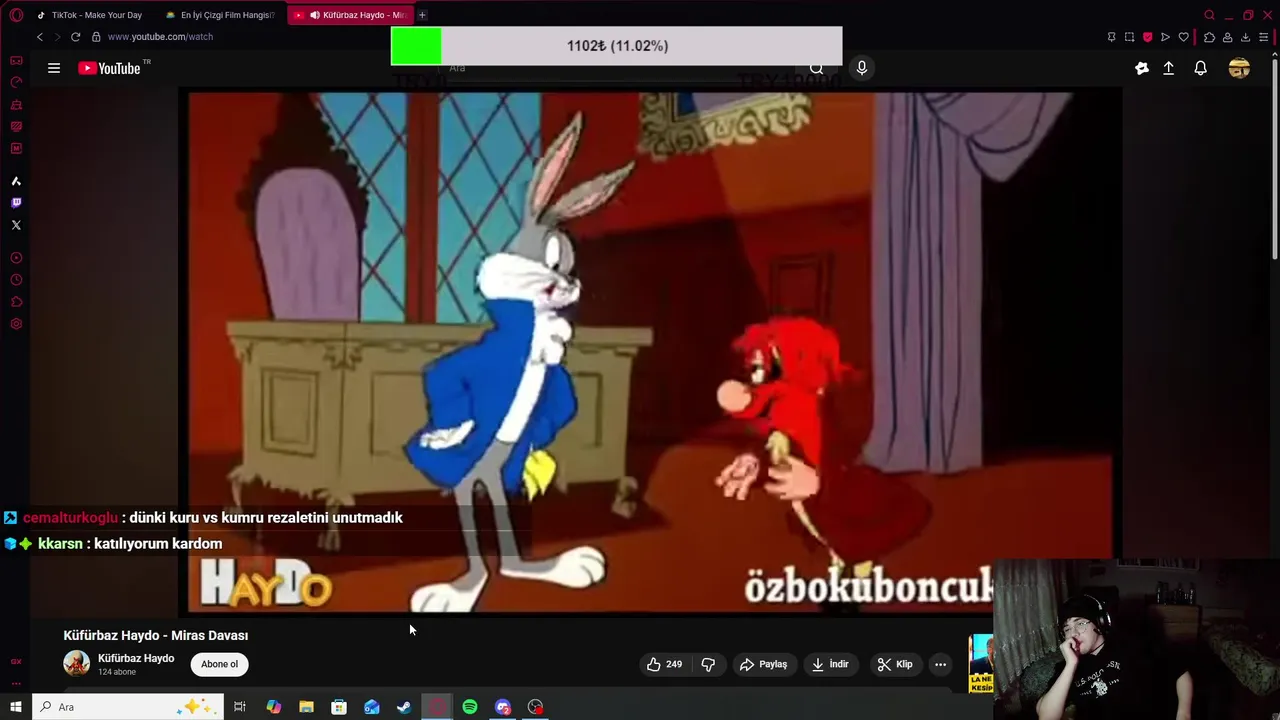Go back to the previous page
Screen dimensions: 1280x720
pos(40,37)
